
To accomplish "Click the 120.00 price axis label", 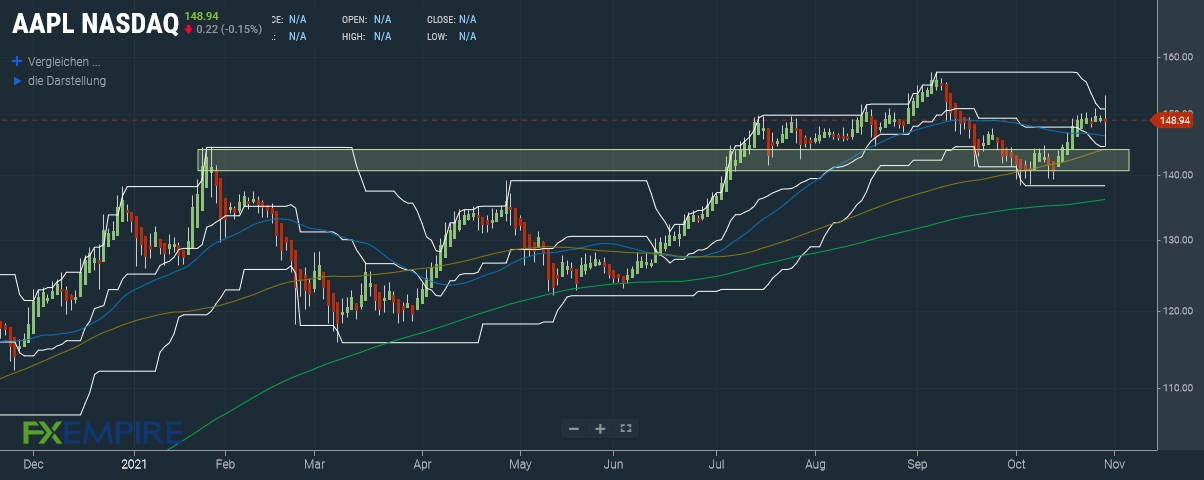I will click(1177, 312).
